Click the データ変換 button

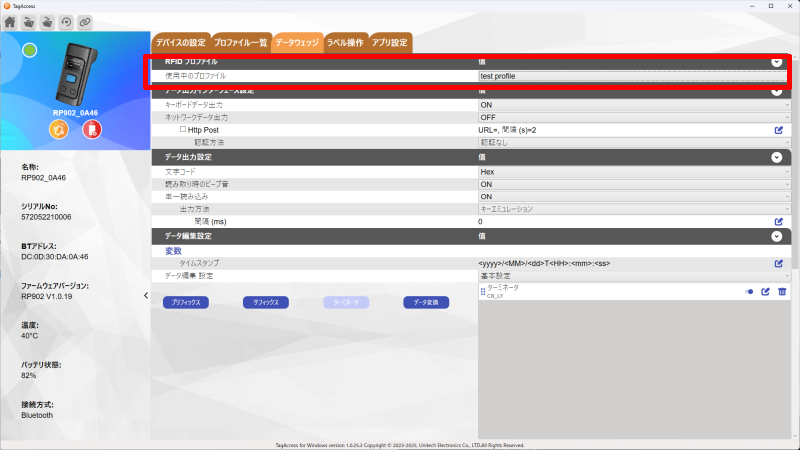click(425, 301)
